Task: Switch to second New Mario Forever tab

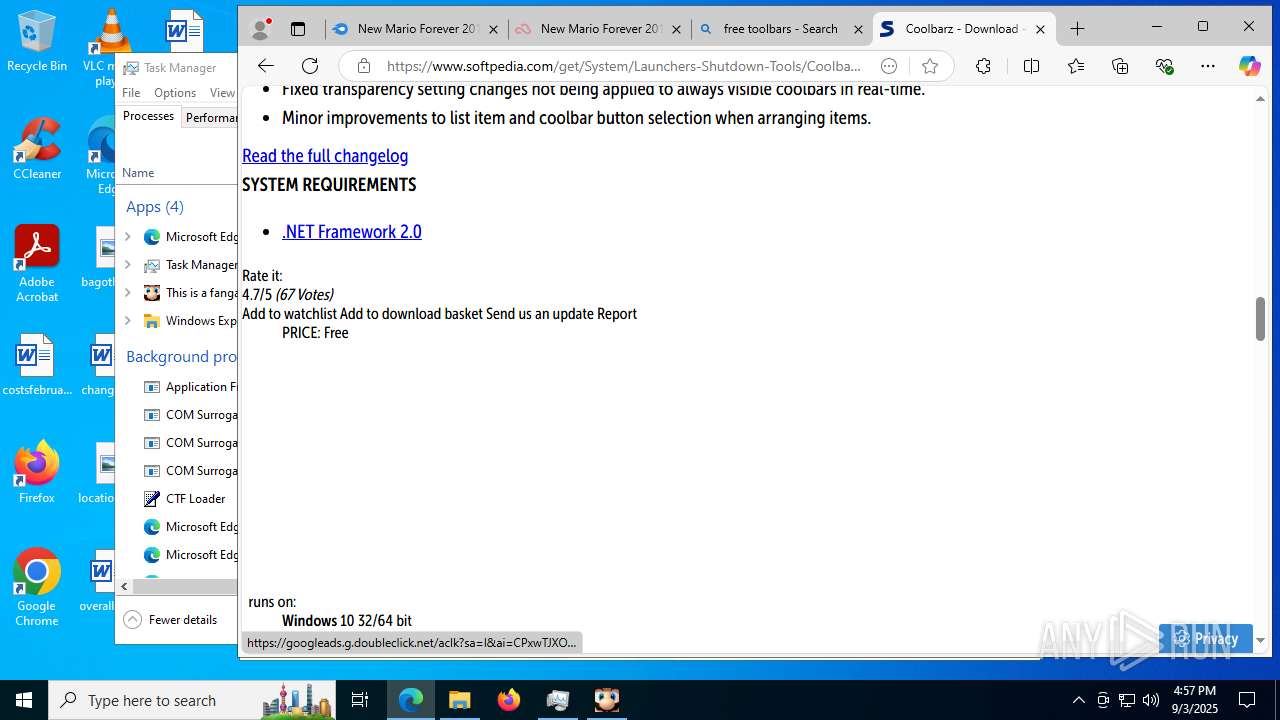Action: tap(599, 29)
